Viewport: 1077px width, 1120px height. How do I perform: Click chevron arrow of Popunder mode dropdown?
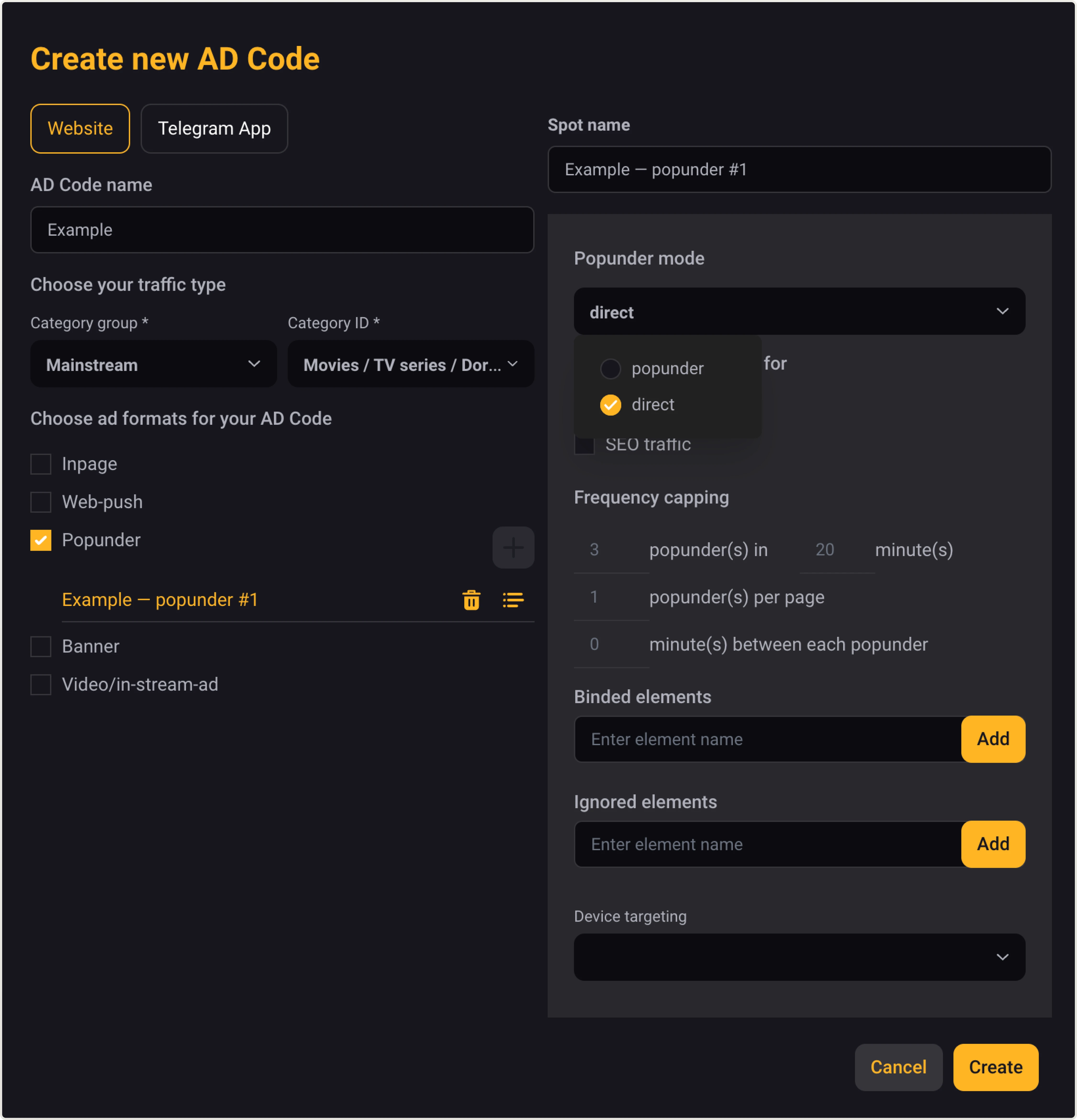(x=1002, y=311)
